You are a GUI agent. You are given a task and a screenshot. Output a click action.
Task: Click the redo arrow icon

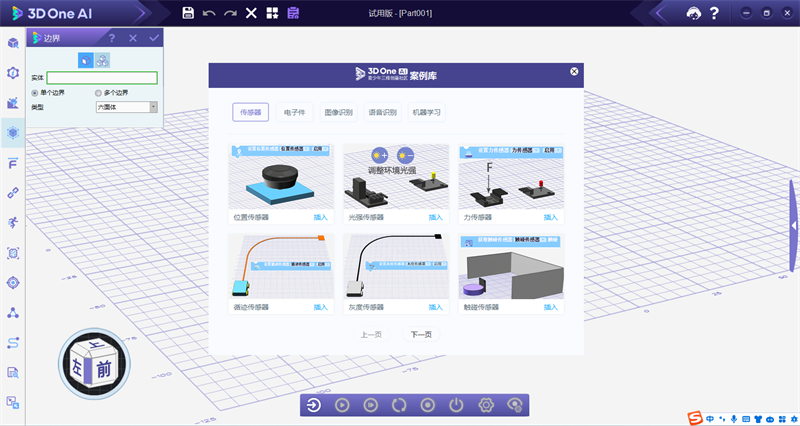pos(230,13)
